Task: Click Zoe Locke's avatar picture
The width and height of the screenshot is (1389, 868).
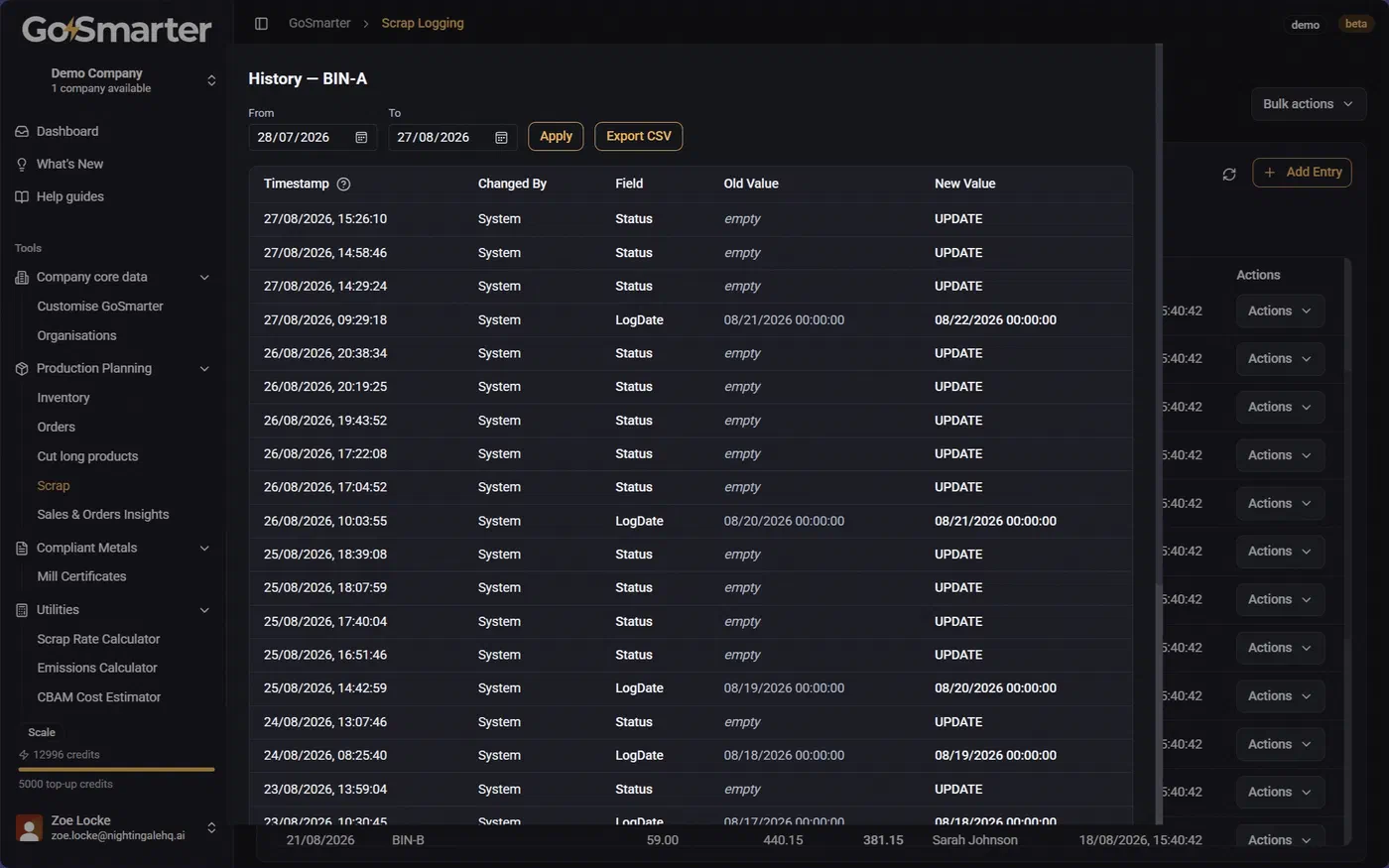Action: [x=30, y=827]
